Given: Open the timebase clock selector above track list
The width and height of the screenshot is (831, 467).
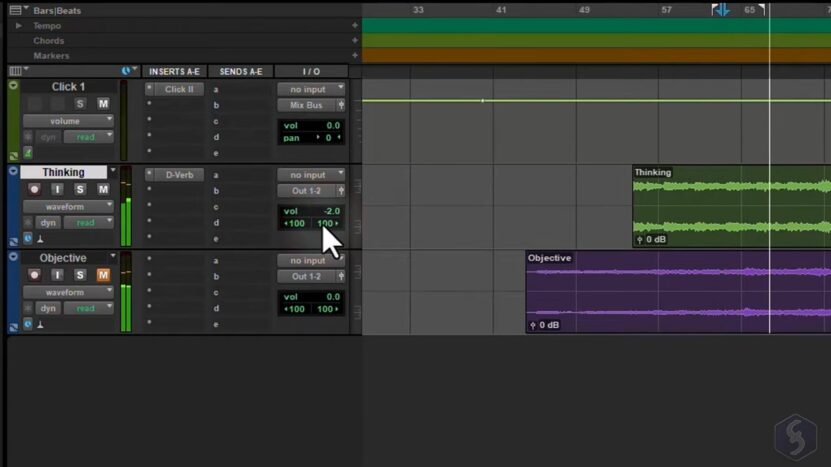Looking at the screenshot, I should 126,71.
